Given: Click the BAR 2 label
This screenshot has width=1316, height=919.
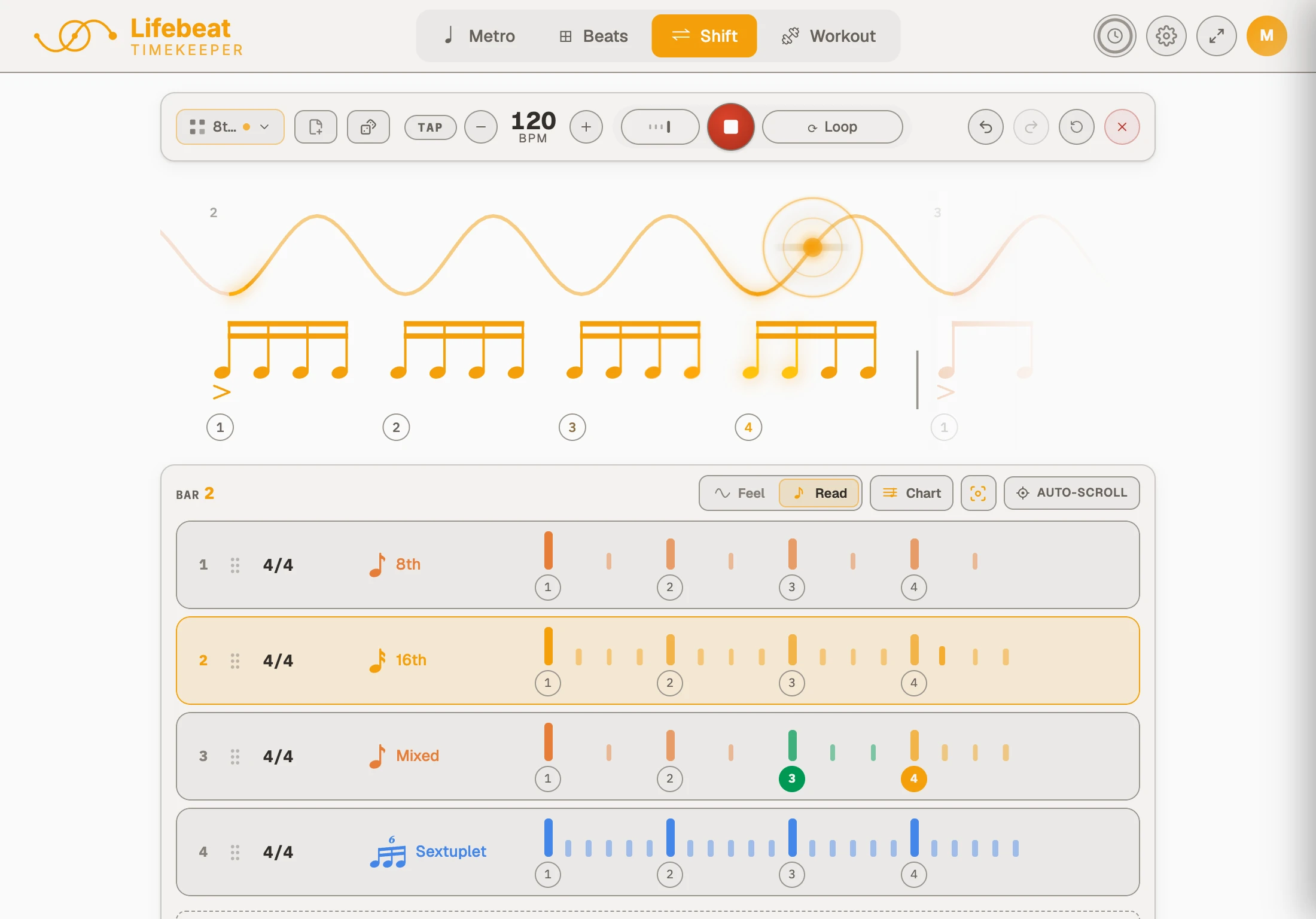Looking at the screenshot, I should click(195, 494).
